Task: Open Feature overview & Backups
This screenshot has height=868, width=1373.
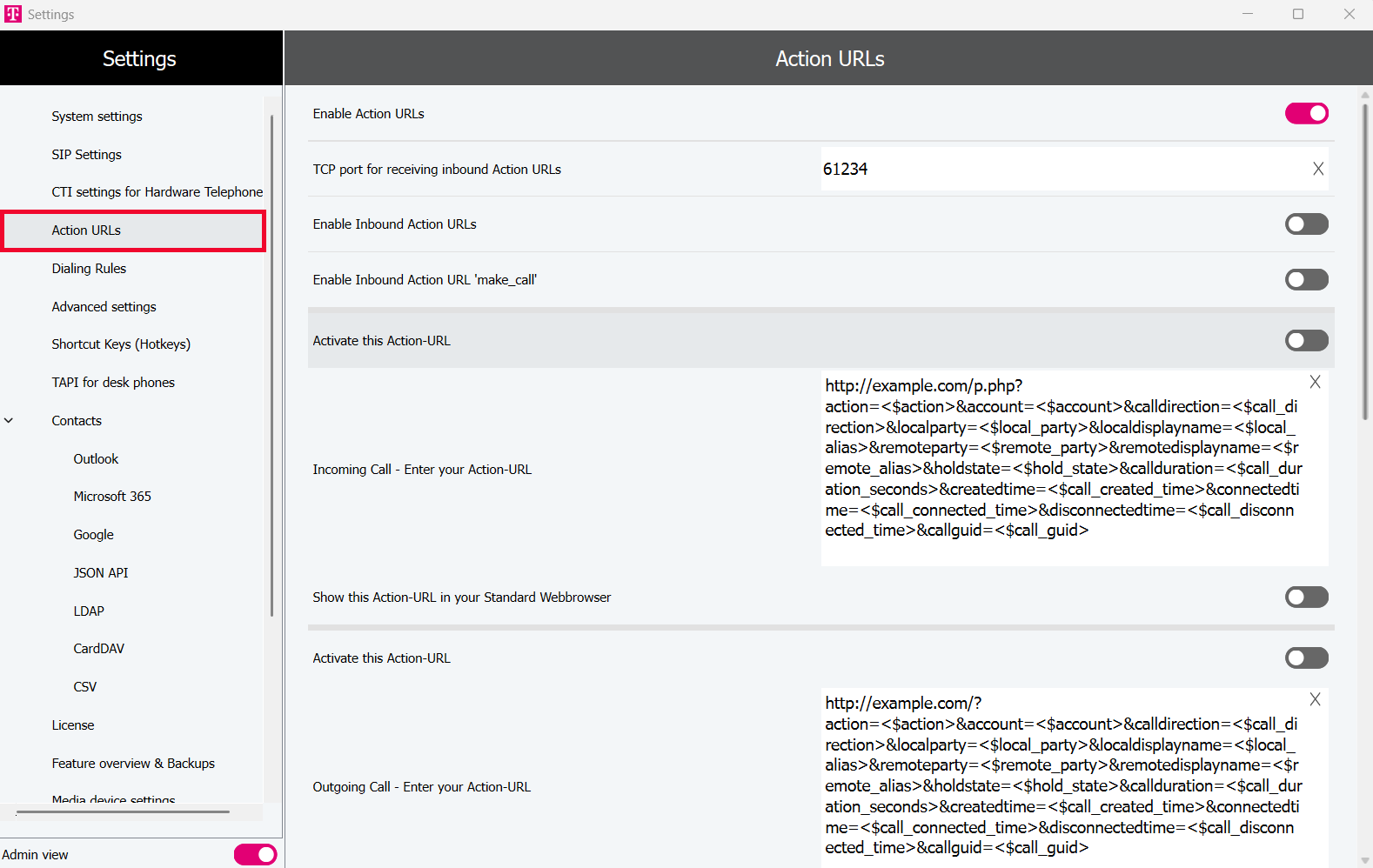Action: [133, 764]
